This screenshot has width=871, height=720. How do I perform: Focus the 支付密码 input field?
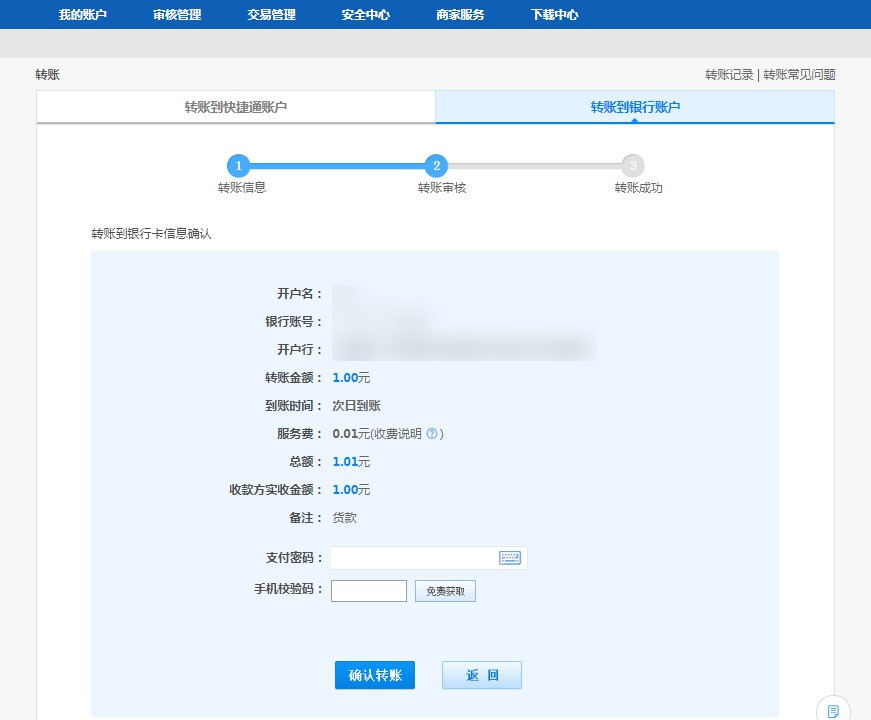tap(414, 558)
